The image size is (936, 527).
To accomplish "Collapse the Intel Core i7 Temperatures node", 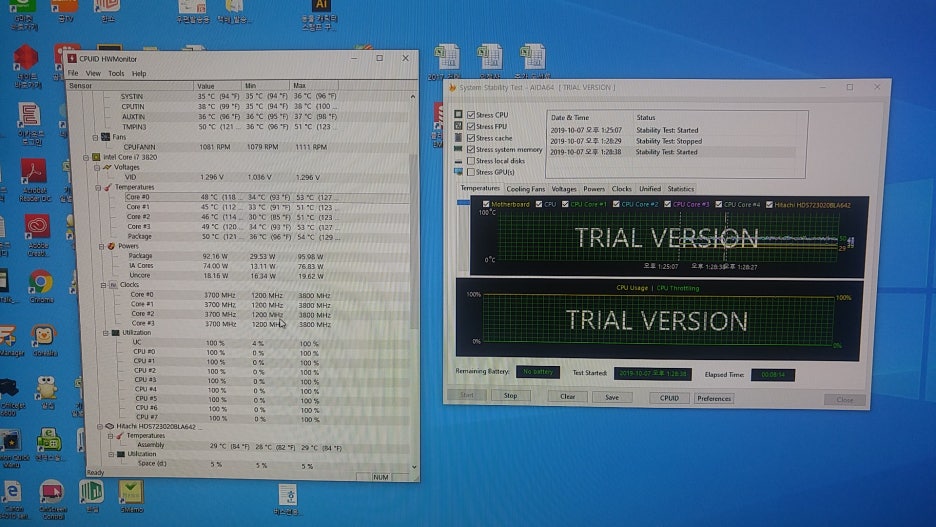I will point(98,187).
